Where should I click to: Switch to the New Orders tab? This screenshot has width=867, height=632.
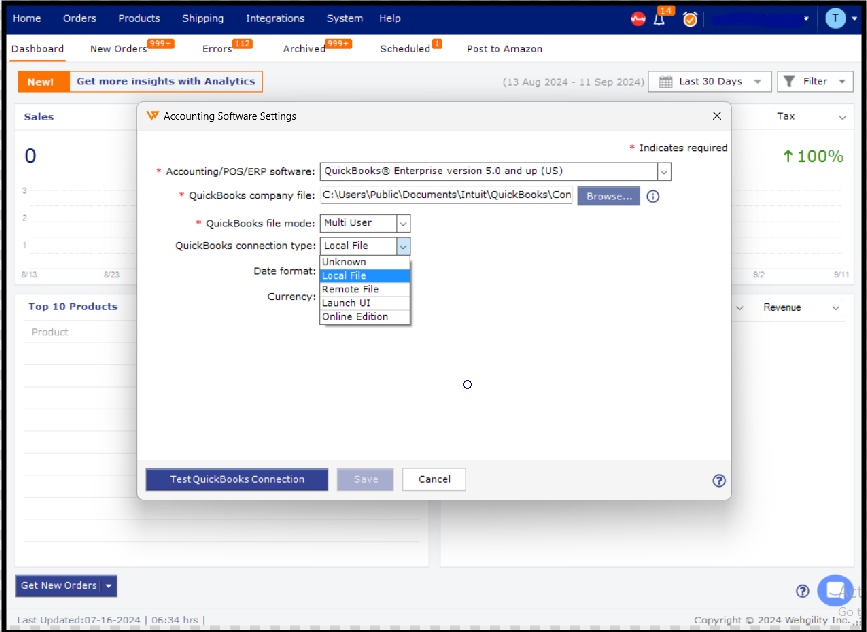[118, 49]
